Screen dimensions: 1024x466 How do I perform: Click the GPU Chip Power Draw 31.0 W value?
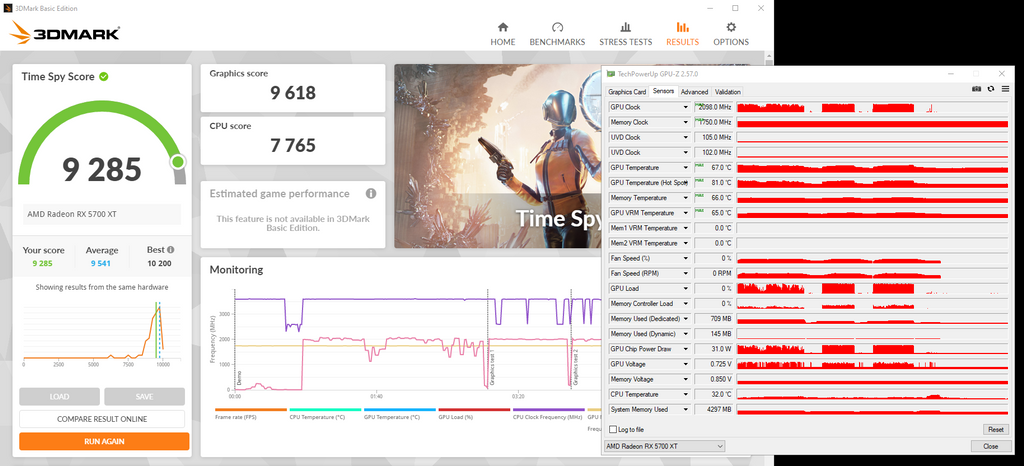pos(714,349)
